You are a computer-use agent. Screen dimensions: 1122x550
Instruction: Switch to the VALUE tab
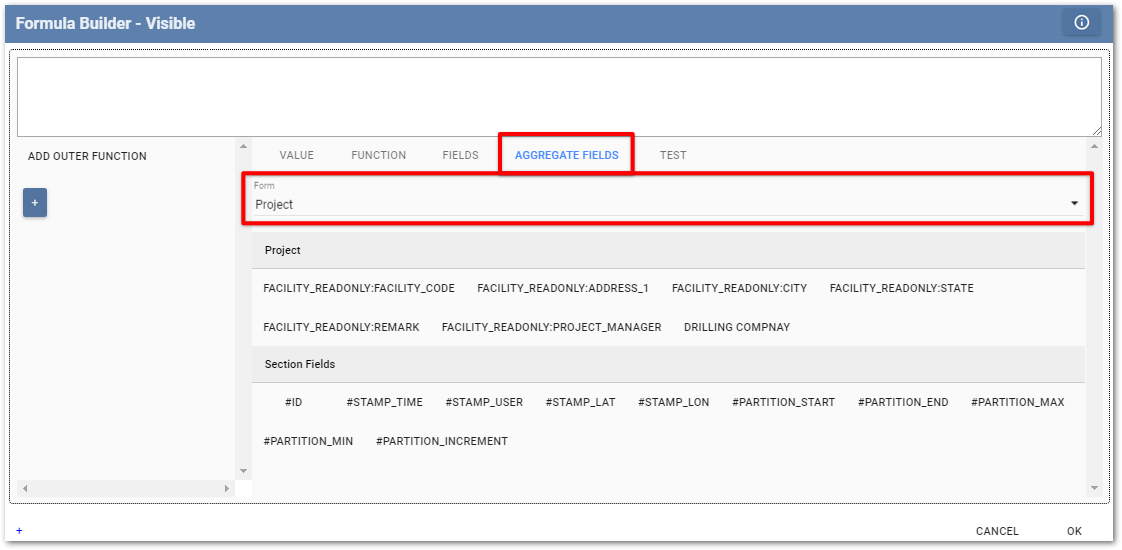coord(297,155)
